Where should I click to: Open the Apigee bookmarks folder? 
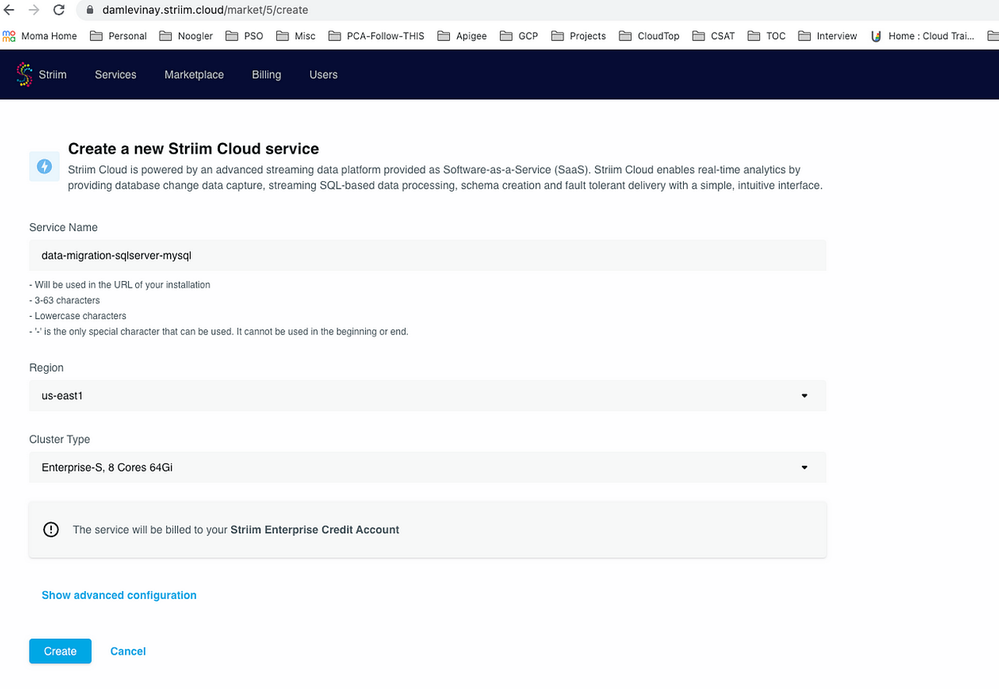462,36
